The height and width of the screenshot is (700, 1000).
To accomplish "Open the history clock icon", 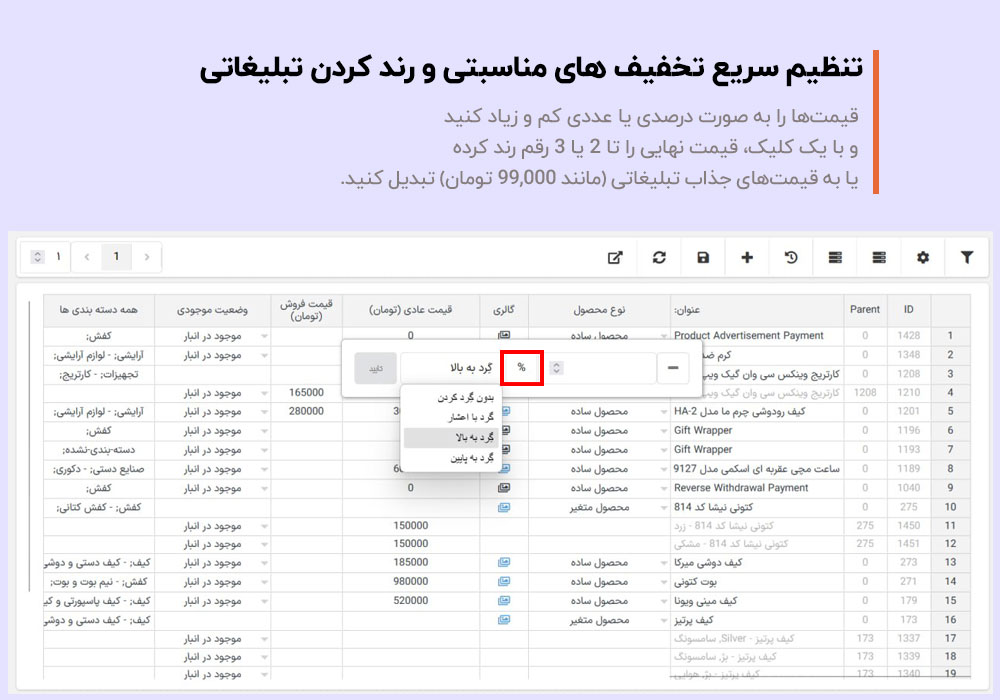I will (791, 258).
